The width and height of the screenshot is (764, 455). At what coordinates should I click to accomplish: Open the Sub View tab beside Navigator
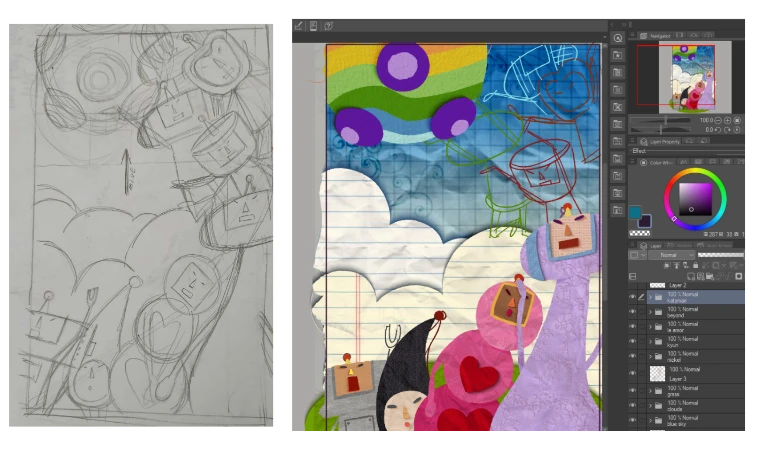click(x=680, y=36)
